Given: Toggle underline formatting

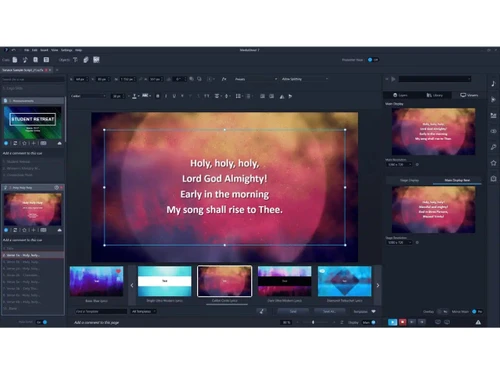Looking at the screenshot, I should 174,96.
